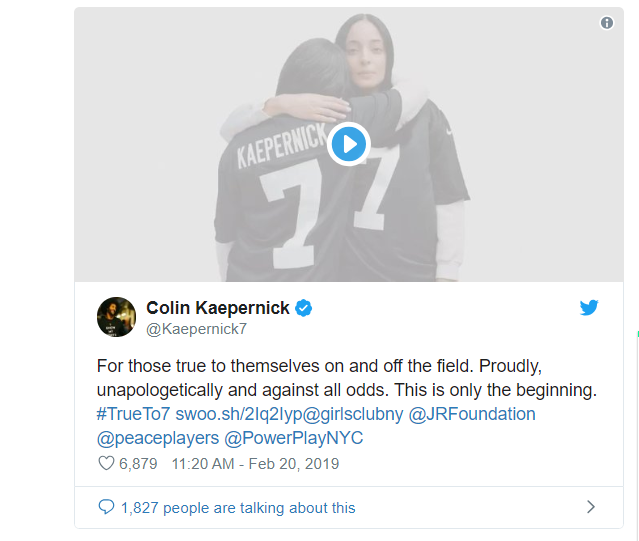This screenshot has width=639, height=541.
Task: Like the tweet with heart icon
Action: pos(106,464)
